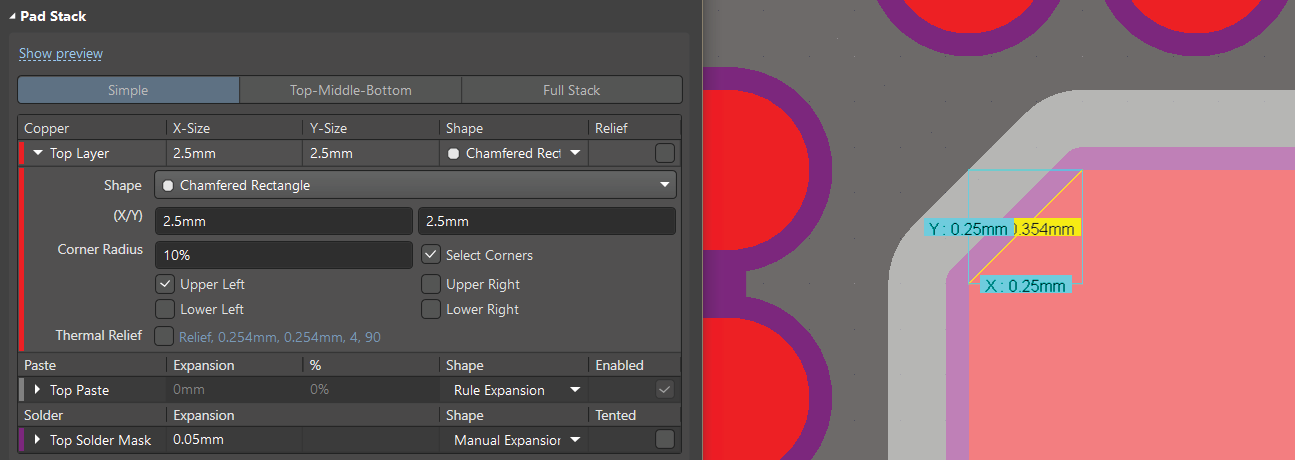Click the red Top Layer color bar
This screenshot has height=460, width=1295.
(x=22, y=154)
